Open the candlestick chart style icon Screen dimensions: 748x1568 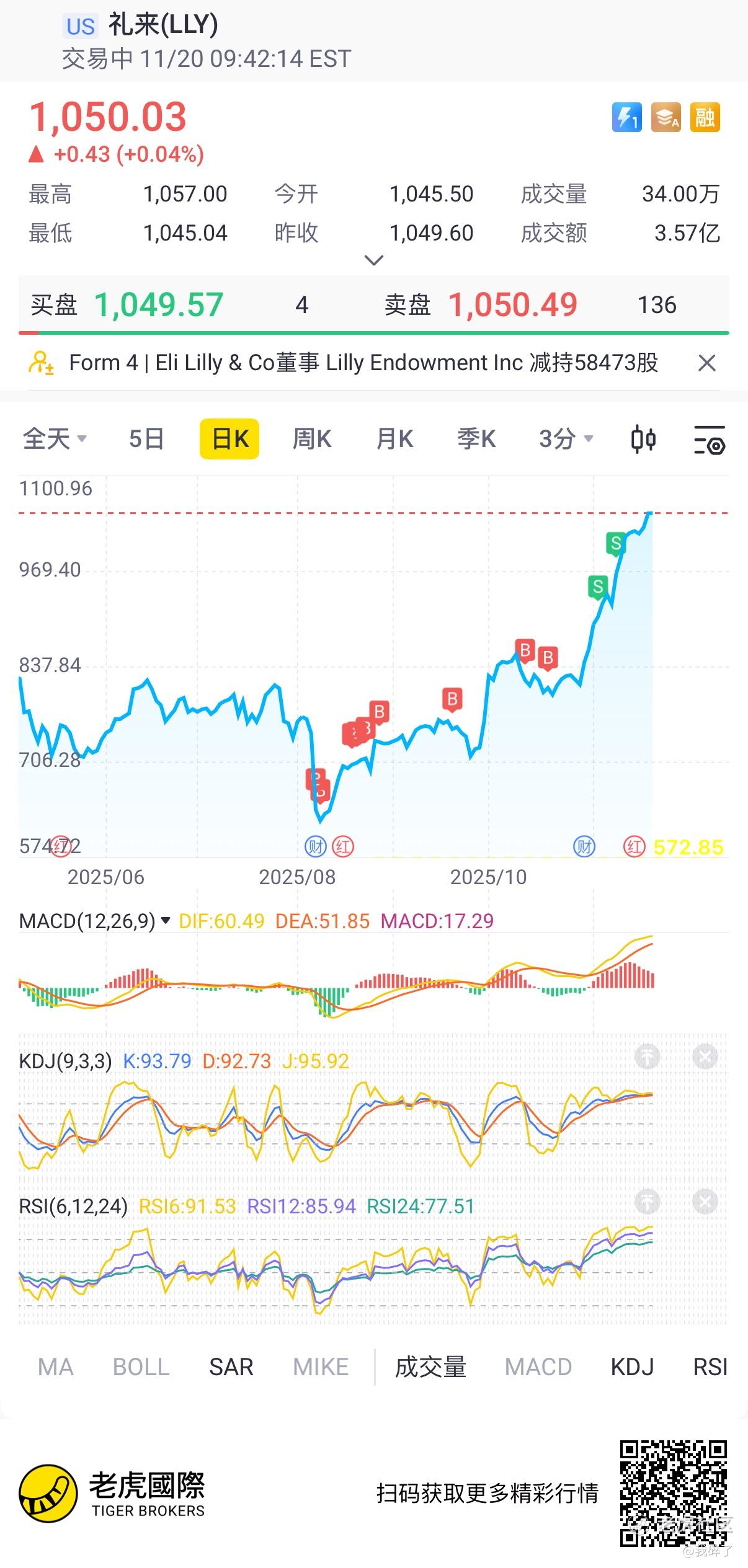[x=643, y=440]
